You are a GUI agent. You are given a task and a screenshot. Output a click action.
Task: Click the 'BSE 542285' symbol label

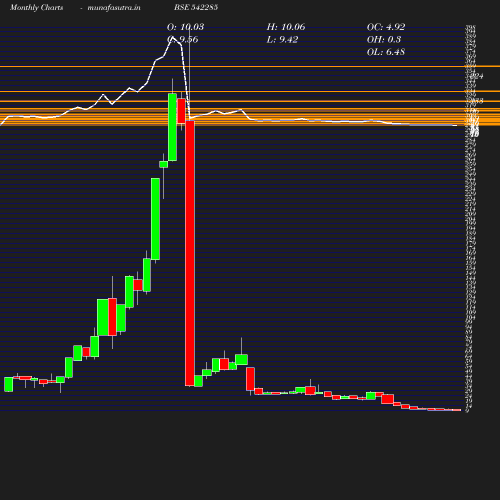[x=196, y=7]
